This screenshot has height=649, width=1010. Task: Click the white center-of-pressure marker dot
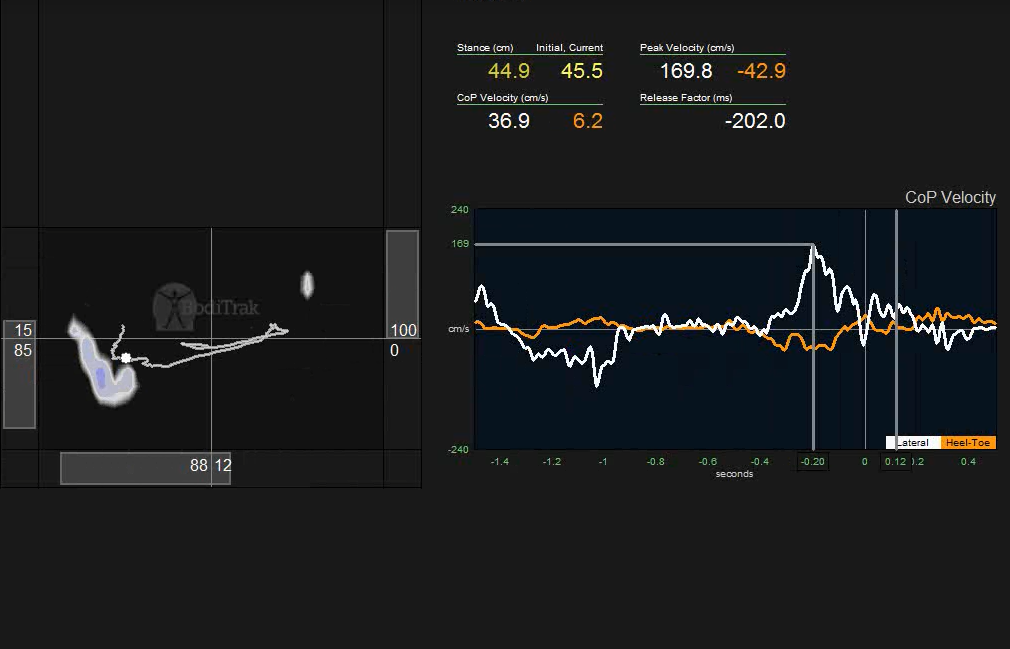pos(126,357)
